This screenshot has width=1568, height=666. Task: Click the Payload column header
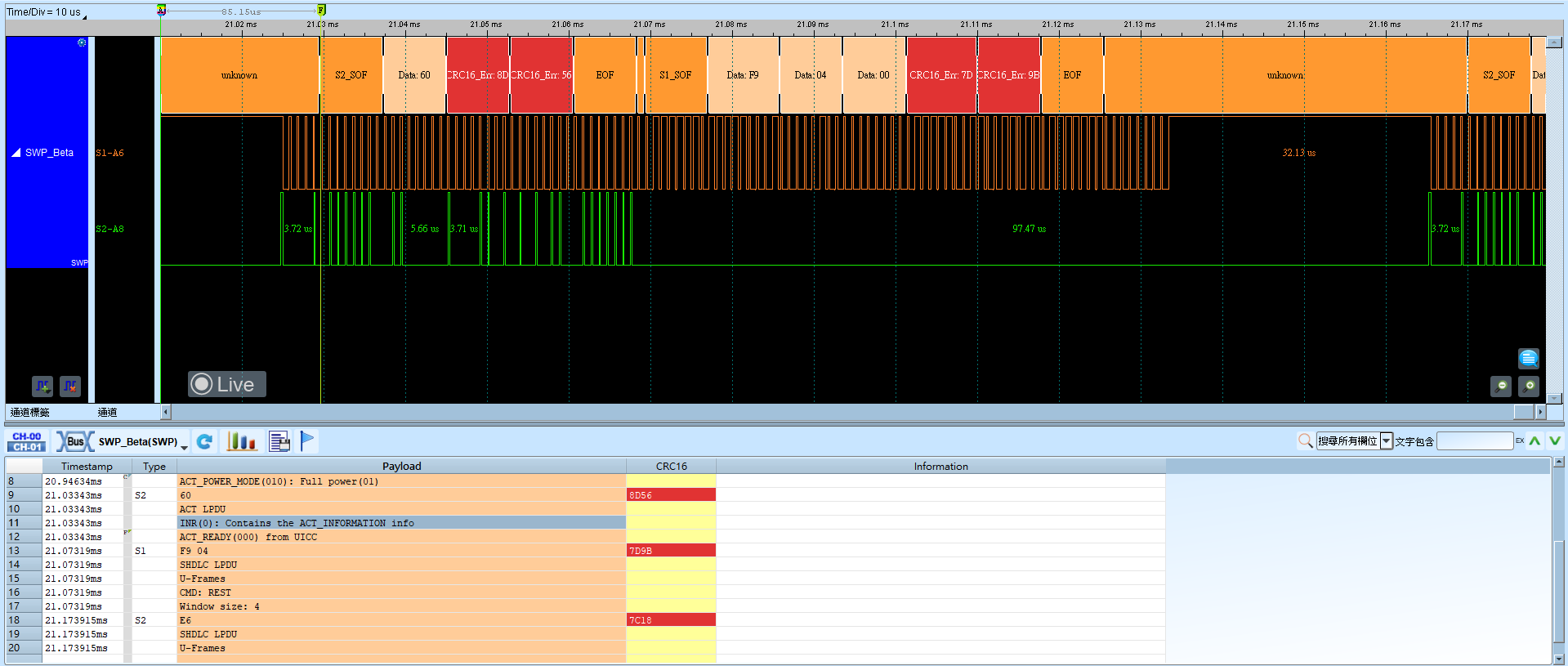pyautogui.click(x=401, y=466)
